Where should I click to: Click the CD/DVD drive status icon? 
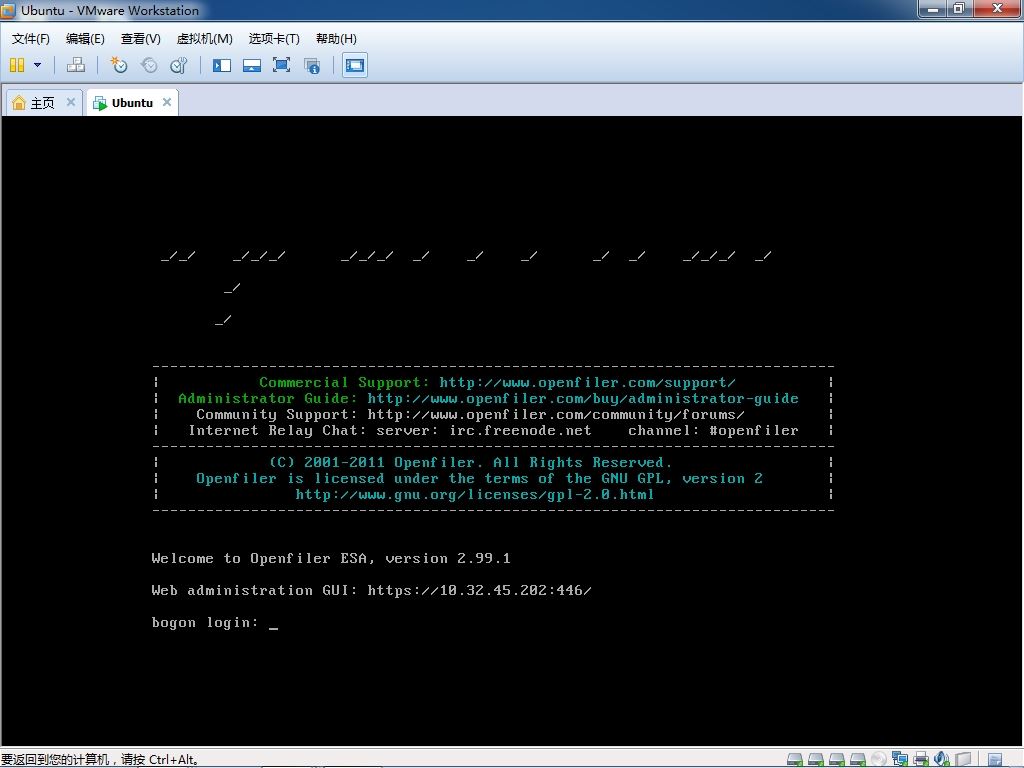[x=878, y=759]
